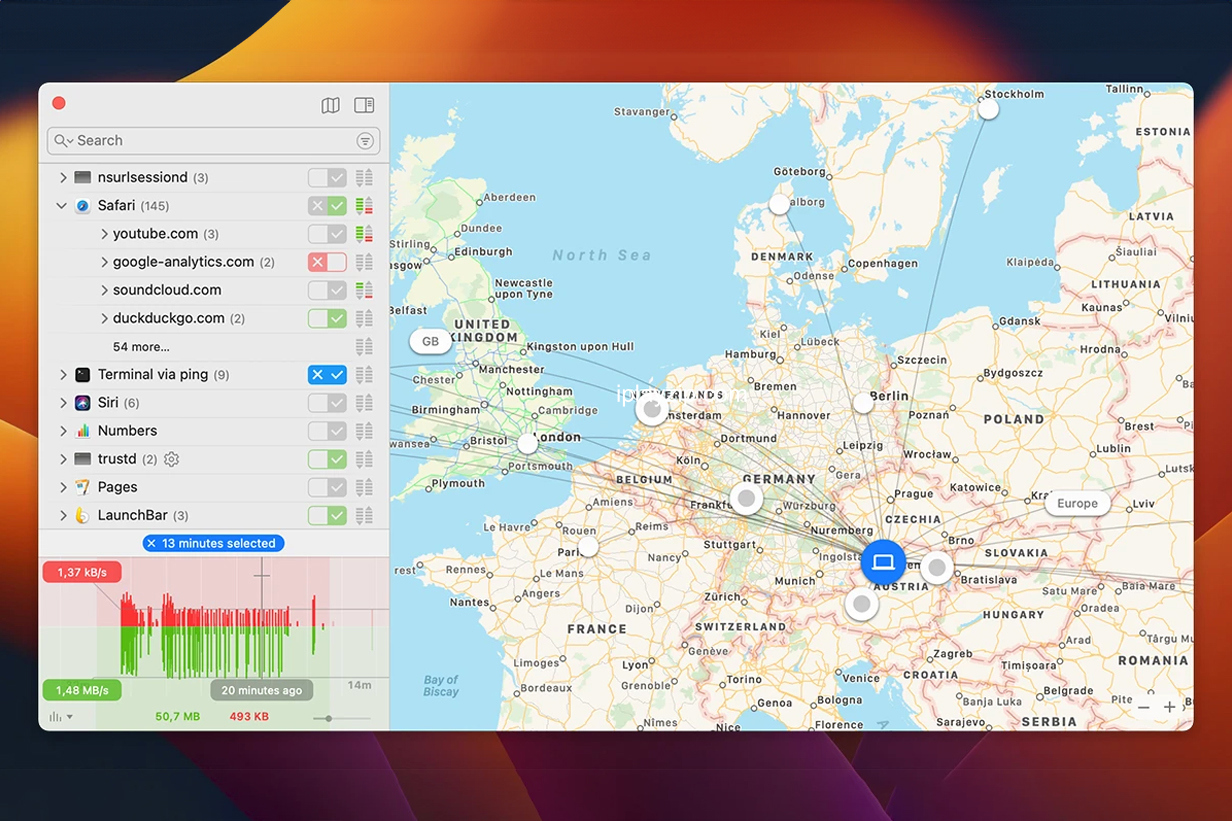
Task: Click the Numbers app icon in the list
Action: tap(83, 431)
